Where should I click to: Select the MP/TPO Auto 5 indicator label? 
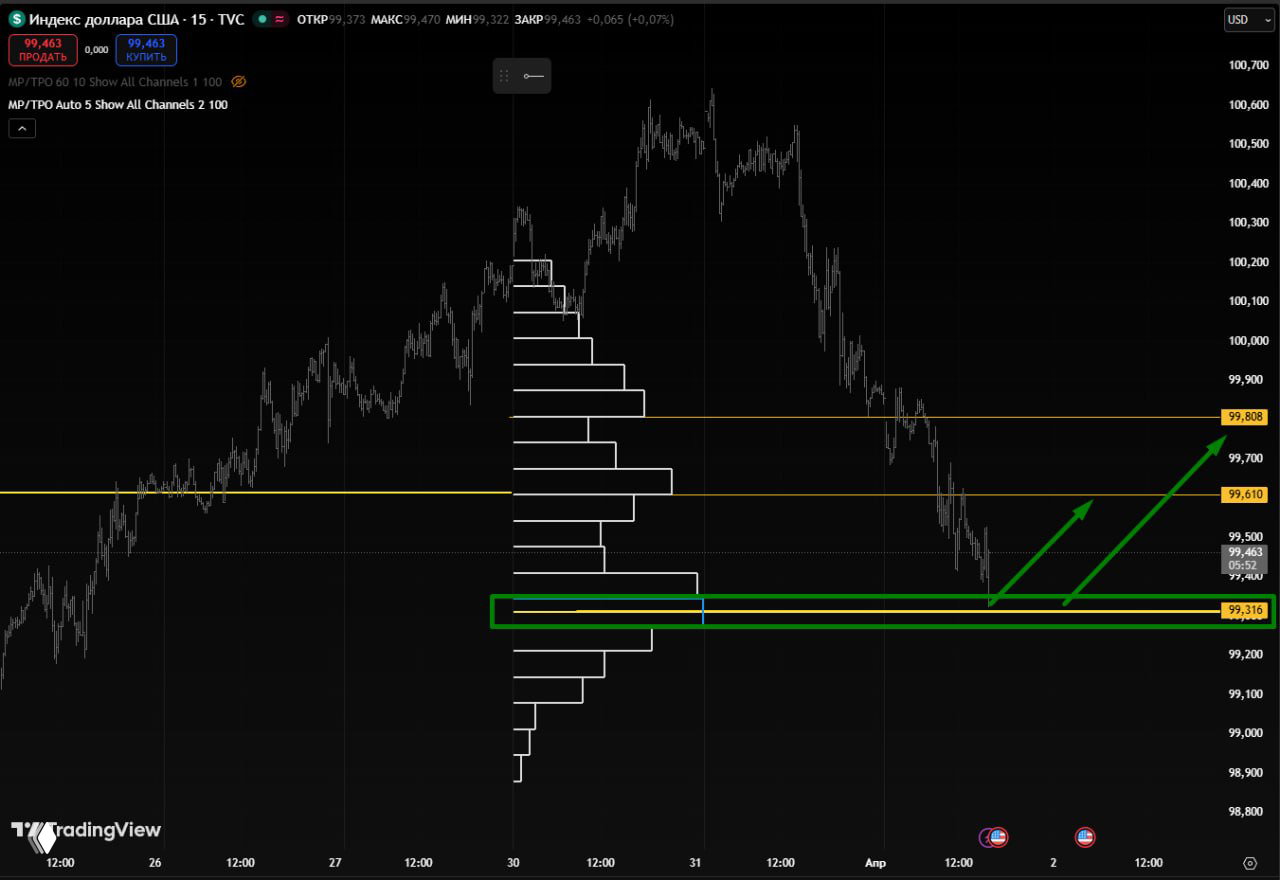click(117, 105)
